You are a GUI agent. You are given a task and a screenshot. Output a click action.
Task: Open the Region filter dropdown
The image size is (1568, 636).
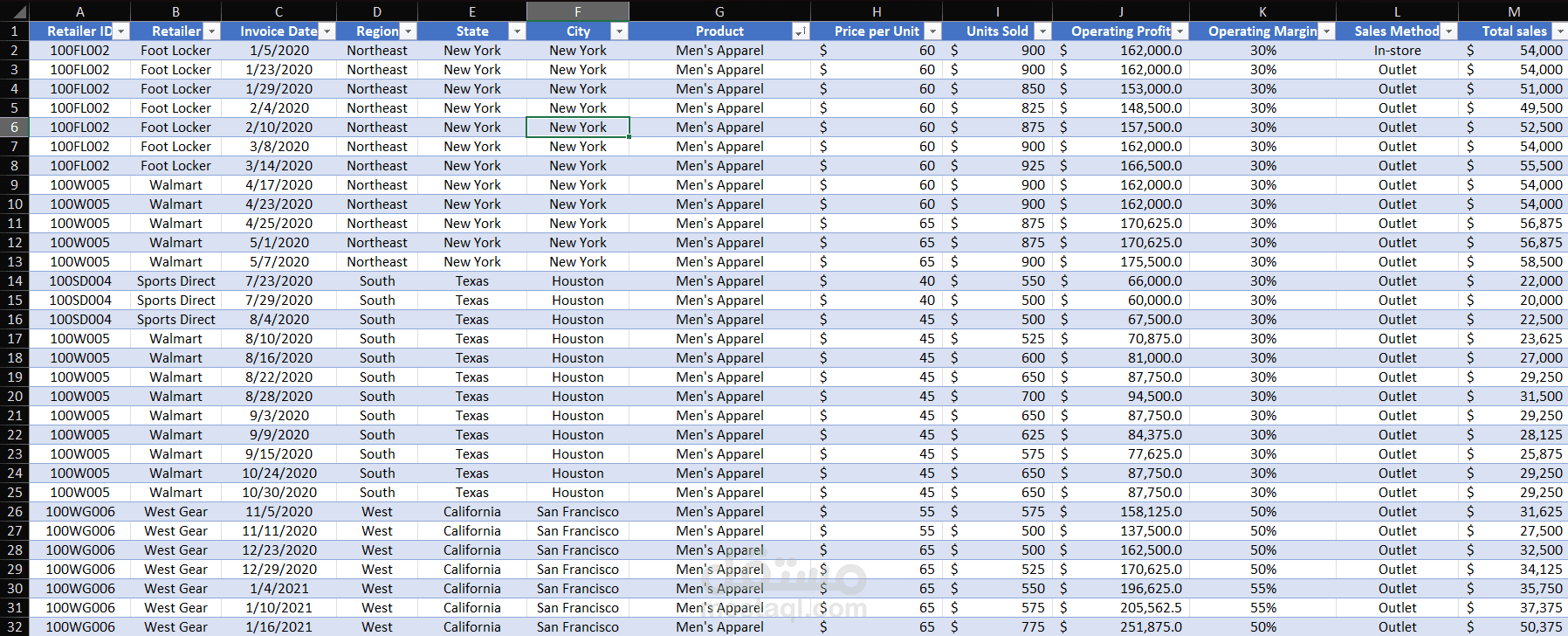pos(408,31)
